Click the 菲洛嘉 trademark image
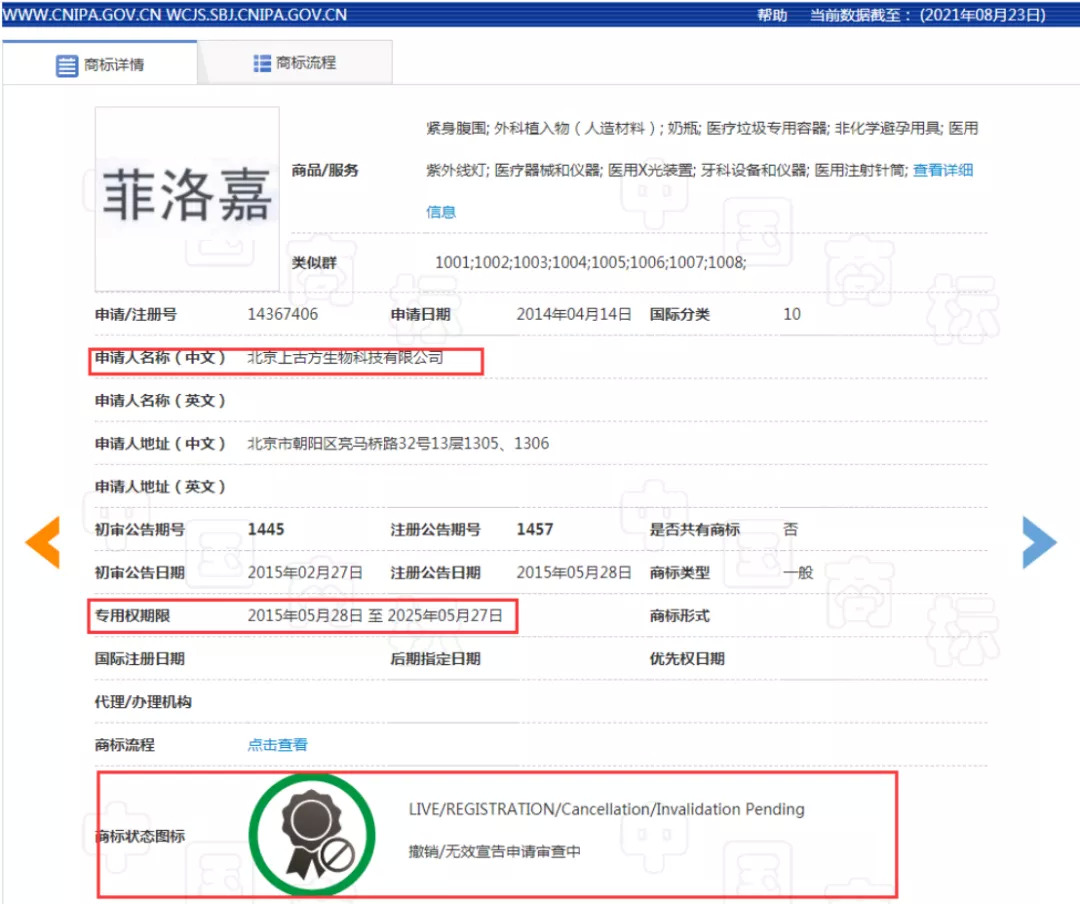Image resolution: width=1080 pixels, height=904 pixels. (x=187, y=198)
